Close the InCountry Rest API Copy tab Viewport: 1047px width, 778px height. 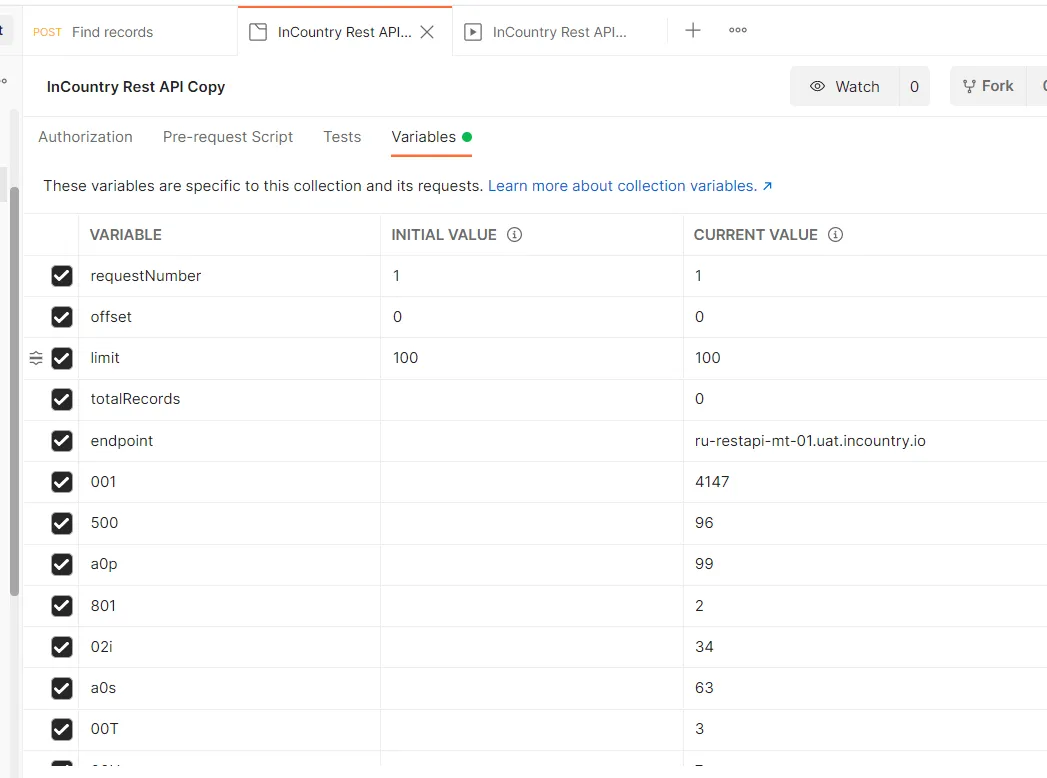coord(427,30)
